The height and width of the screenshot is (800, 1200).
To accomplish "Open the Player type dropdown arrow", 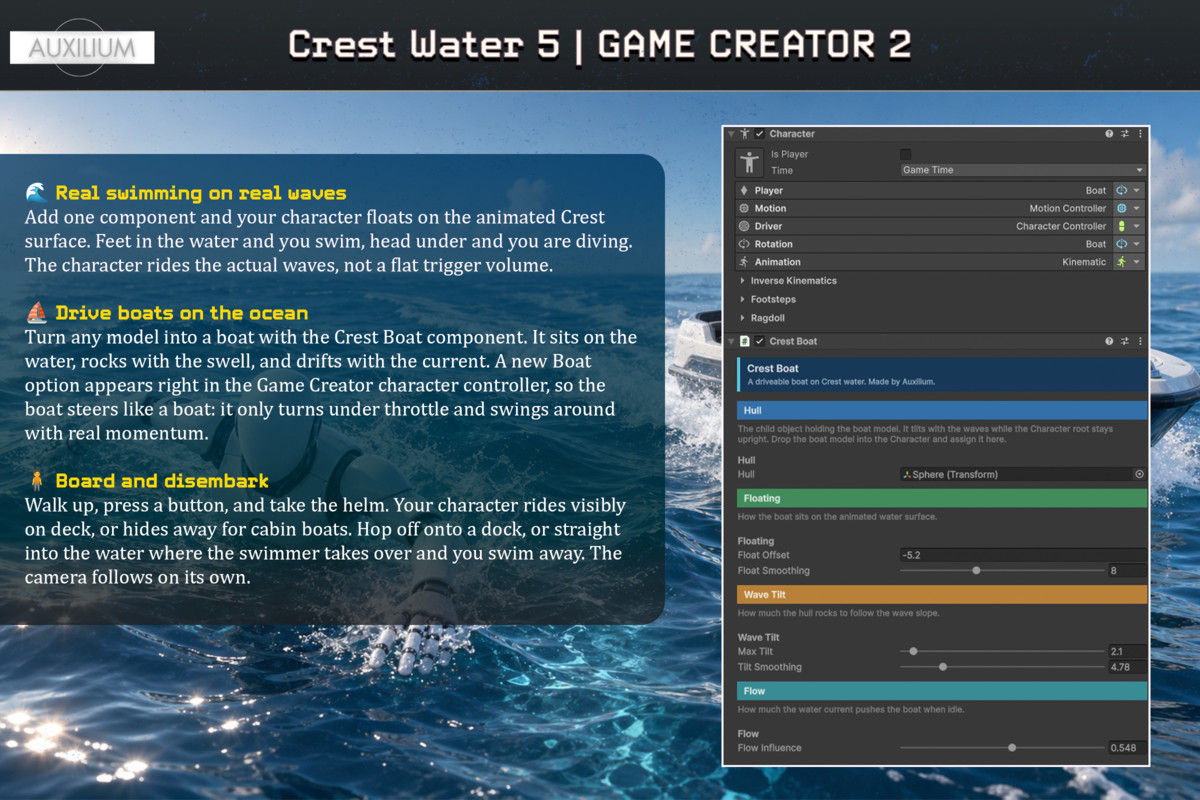I will point(1137,190).
